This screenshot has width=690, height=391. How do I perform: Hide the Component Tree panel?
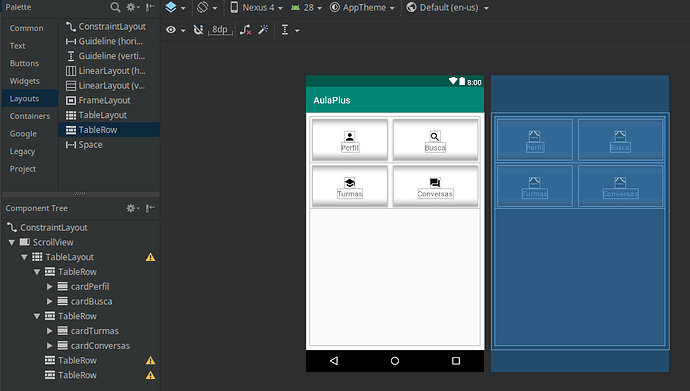pos(150,208)
